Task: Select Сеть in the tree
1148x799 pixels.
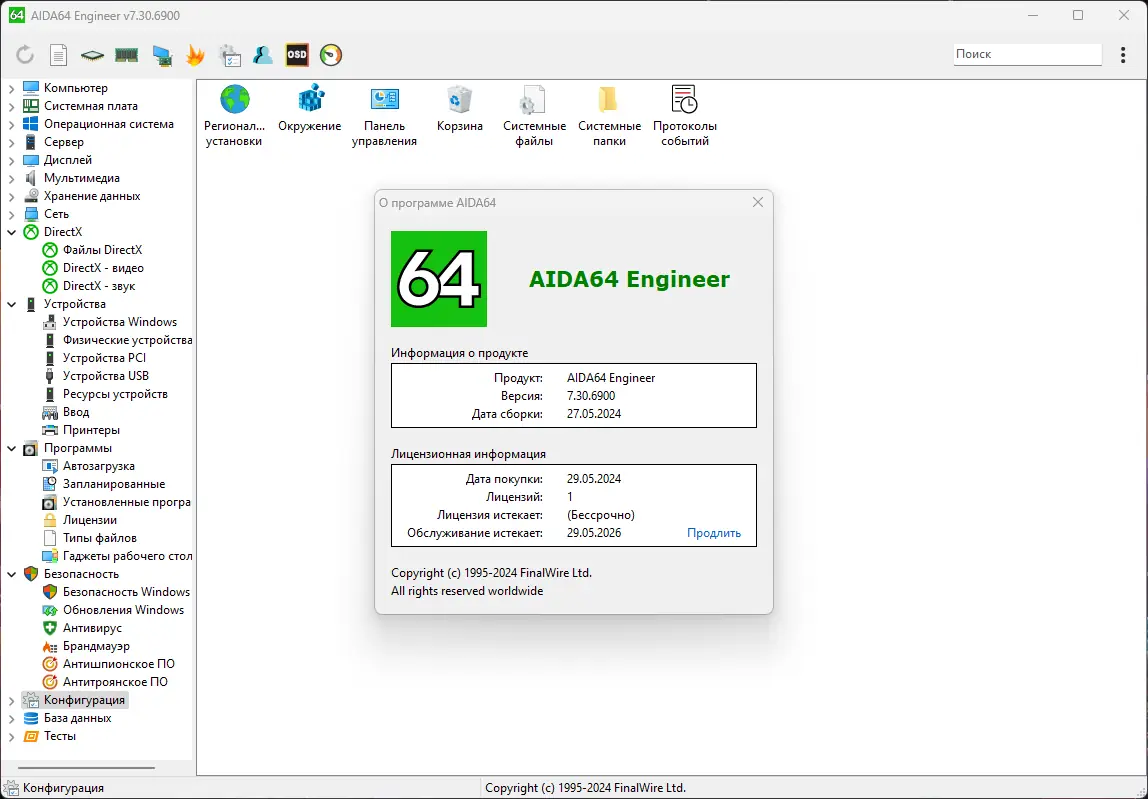Action: pos(56,214)
